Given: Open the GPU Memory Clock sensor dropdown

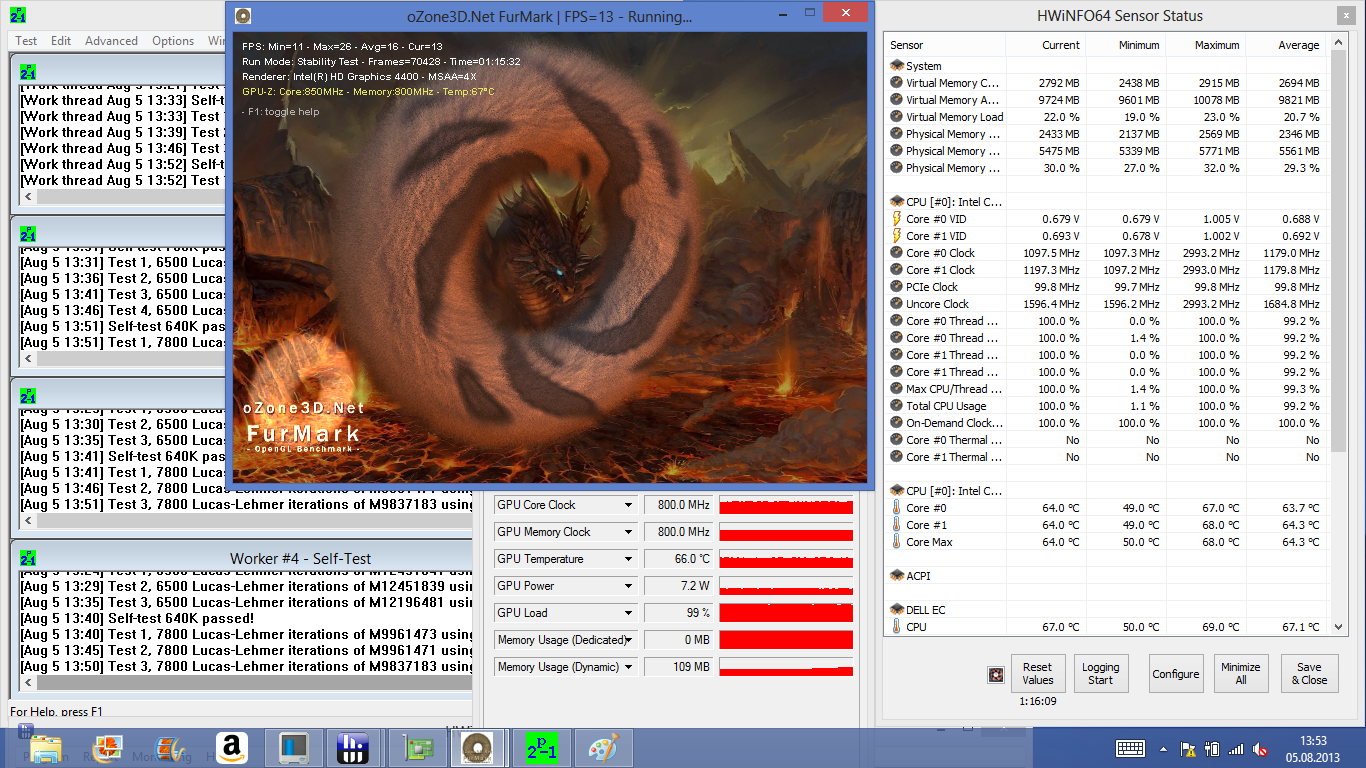Looking at the screenshot, I should pos(629,532).
